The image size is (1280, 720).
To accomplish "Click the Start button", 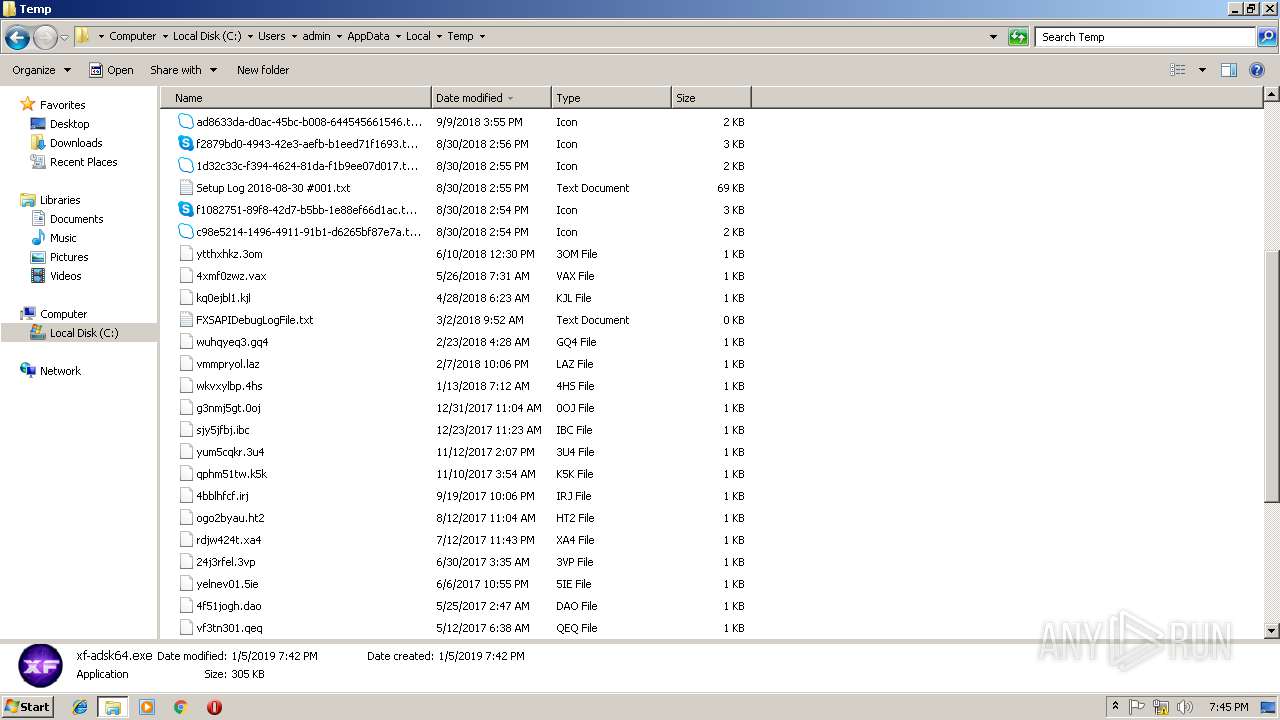I will (28, 707).
